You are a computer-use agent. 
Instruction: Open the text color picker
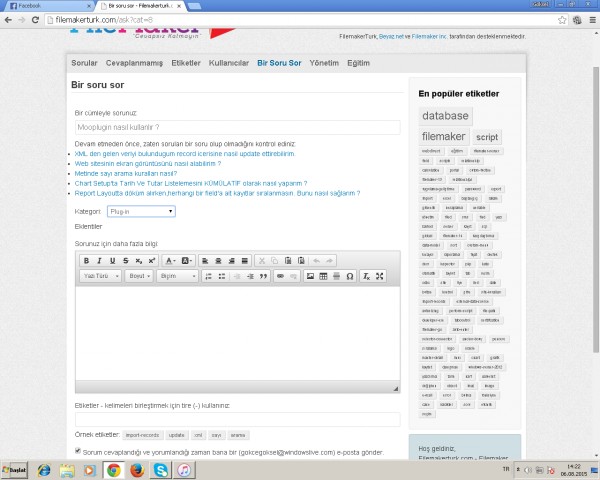pos(170,261)
